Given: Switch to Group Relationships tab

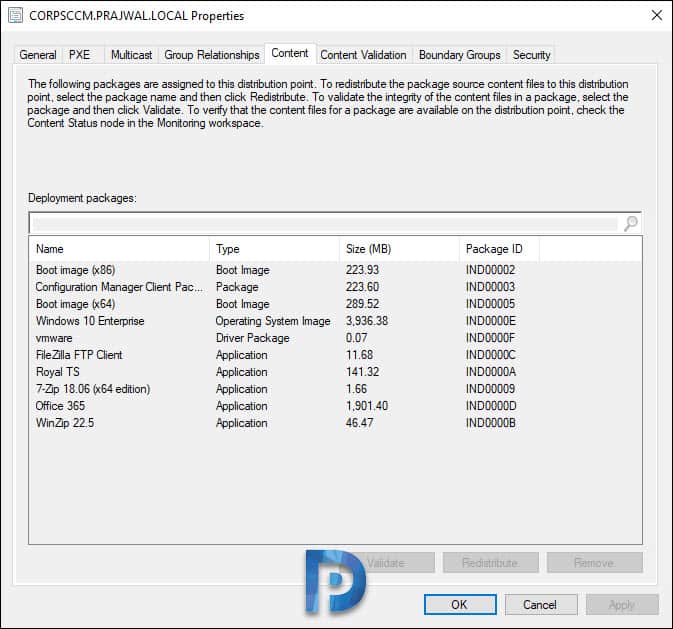Looking at the screenshot, I should pyautogui.click(x=212, y=55).
